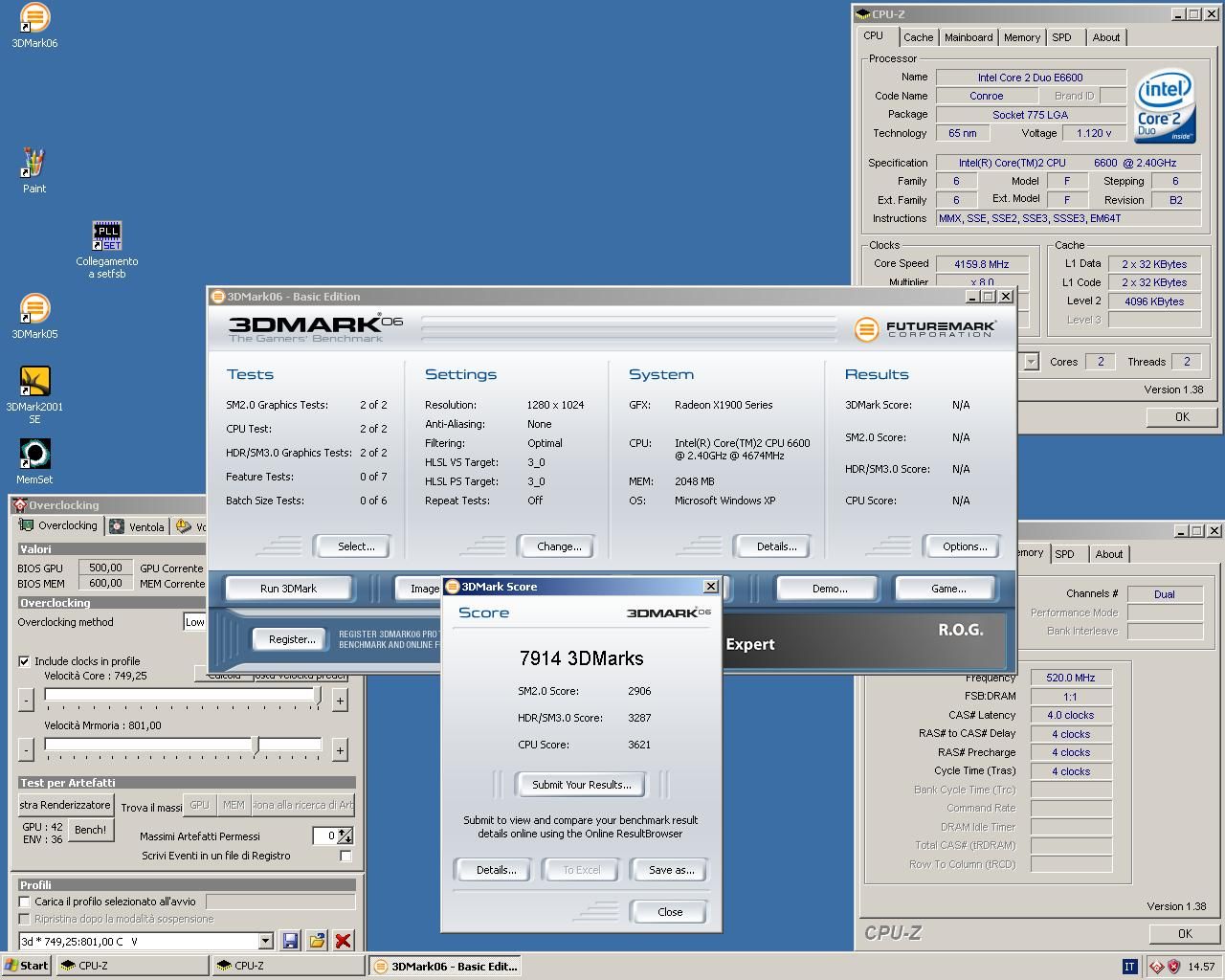The width and height of the screenshot is (1225, 980).
Task: Switch to the Ventola tab
Action: tap(138, 526)
